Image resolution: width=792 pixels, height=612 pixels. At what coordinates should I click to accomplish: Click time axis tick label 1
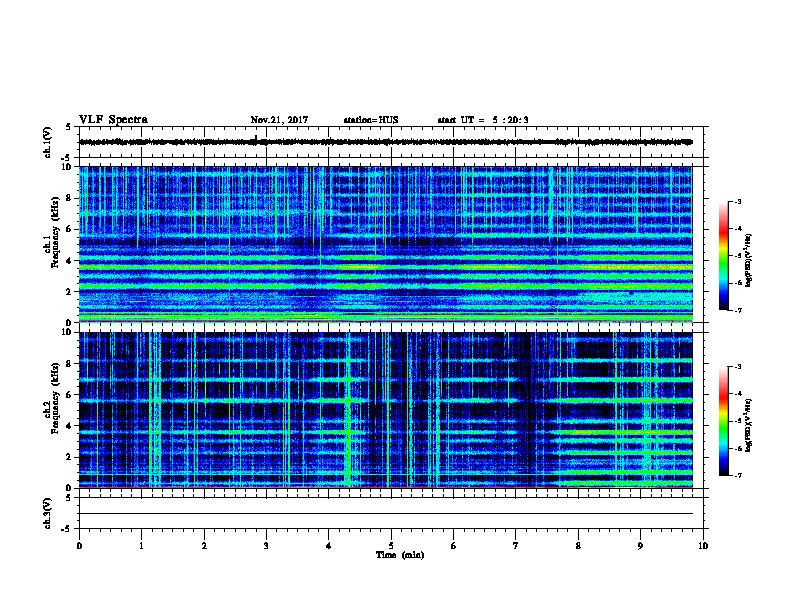coord(141,546)
